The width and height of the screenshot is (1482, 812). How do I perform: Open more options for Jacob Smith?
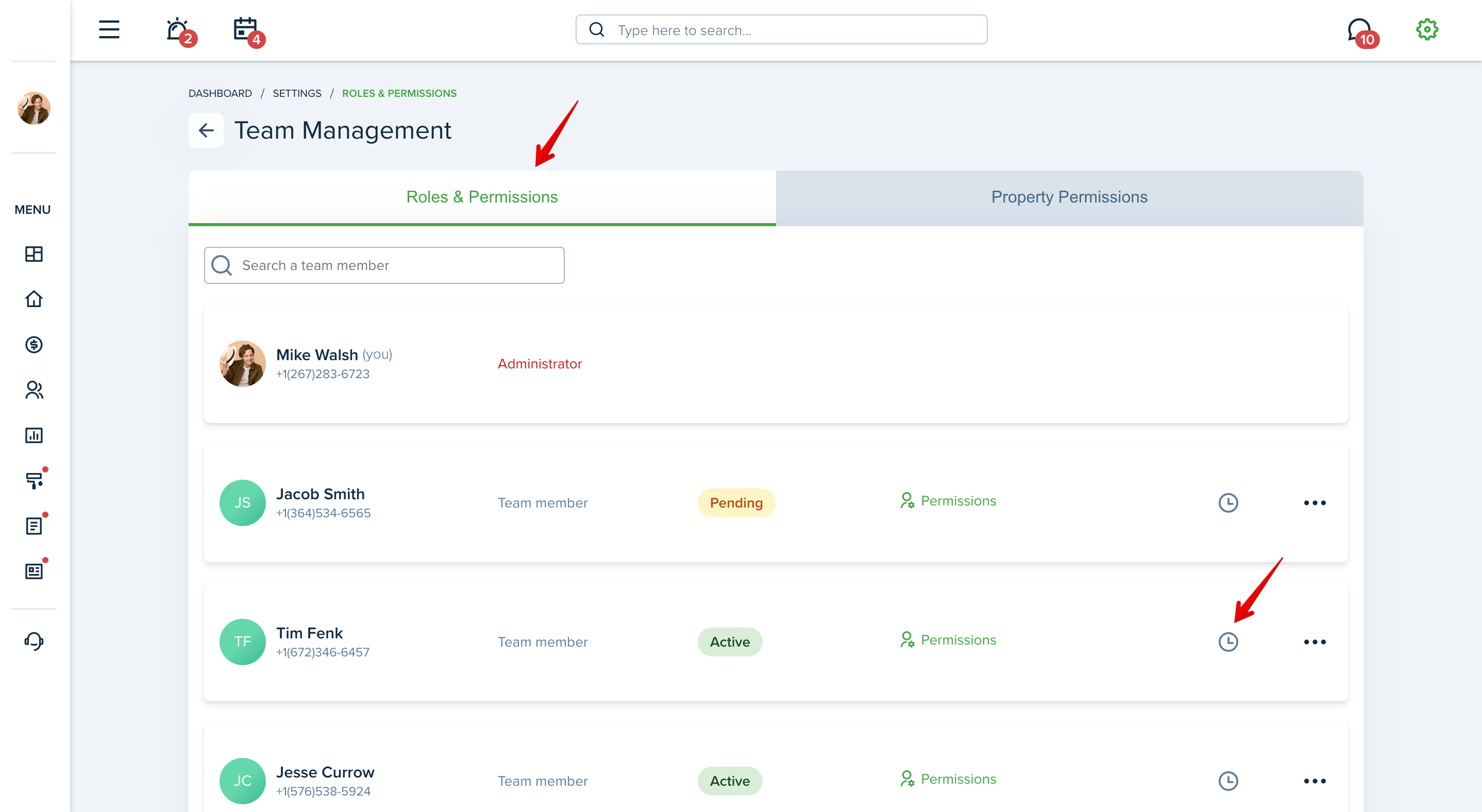coord(1315,503)
